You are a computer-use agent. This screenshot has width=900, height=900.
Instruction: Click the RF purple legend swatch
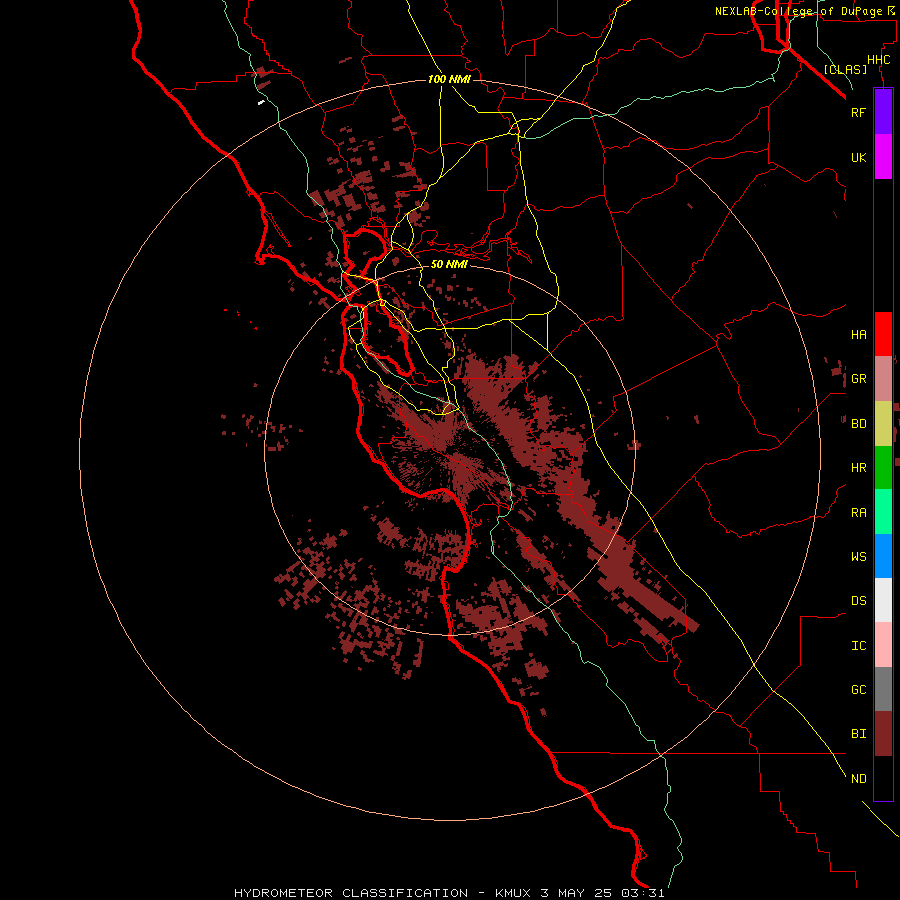pos(883,112)
